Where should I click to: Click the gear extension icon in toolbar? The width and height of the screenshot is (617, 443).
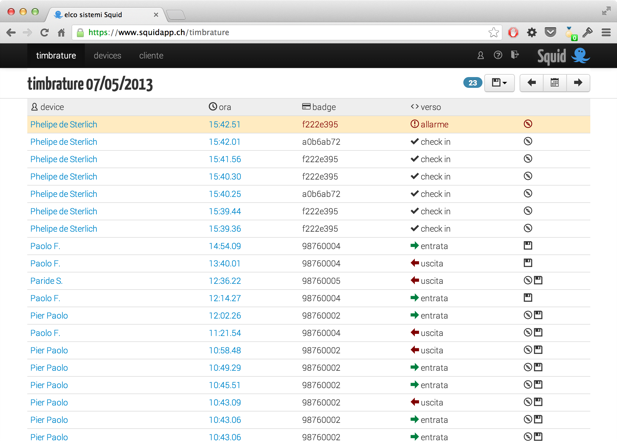click(532, 32)
